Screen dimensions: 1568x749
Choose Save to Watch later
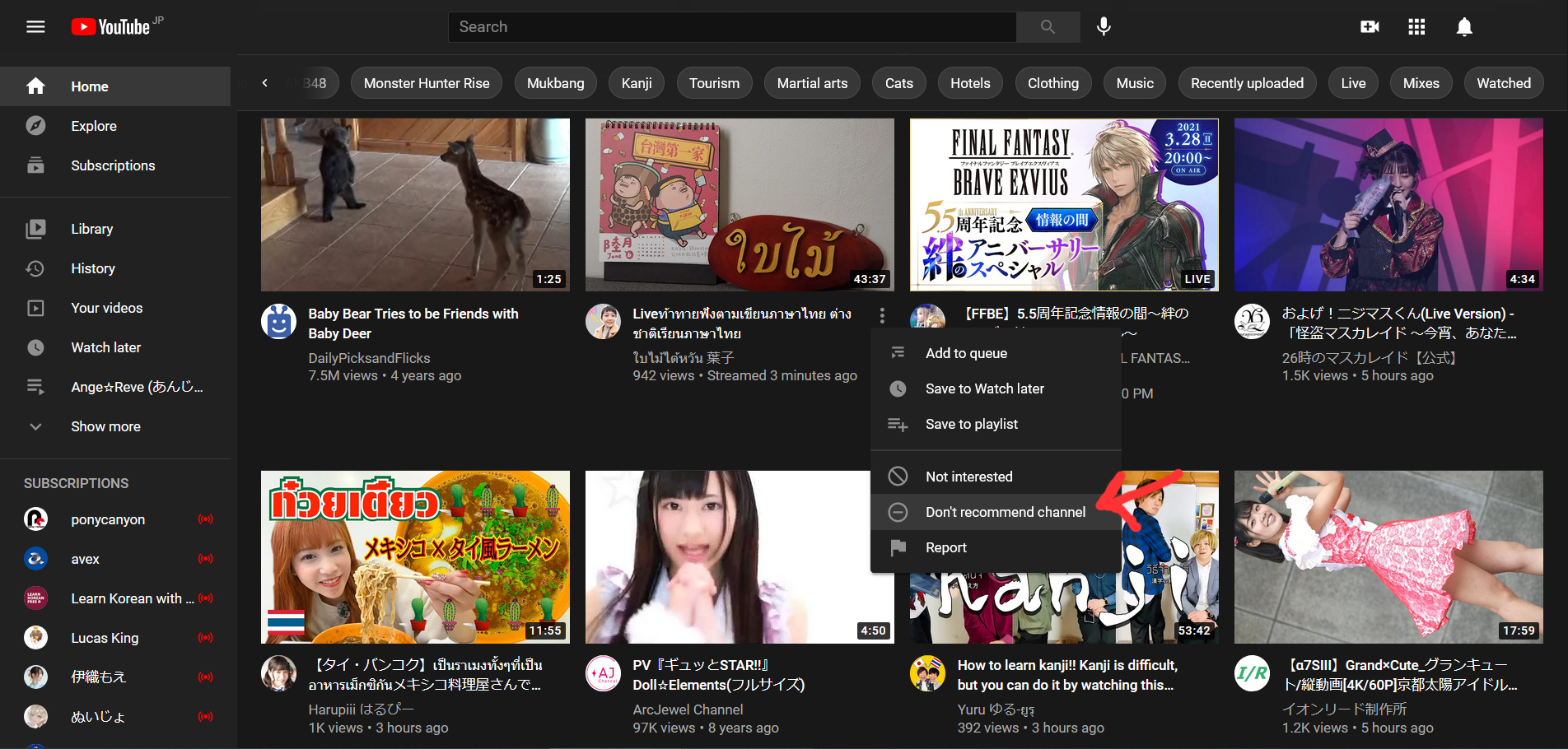point(996,388)
